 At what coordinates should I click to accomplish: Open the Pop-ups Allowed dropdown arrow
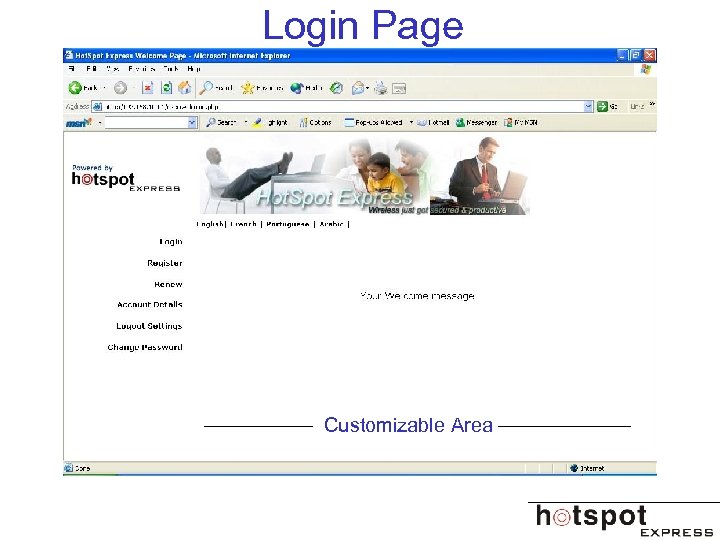coord(411,123)
